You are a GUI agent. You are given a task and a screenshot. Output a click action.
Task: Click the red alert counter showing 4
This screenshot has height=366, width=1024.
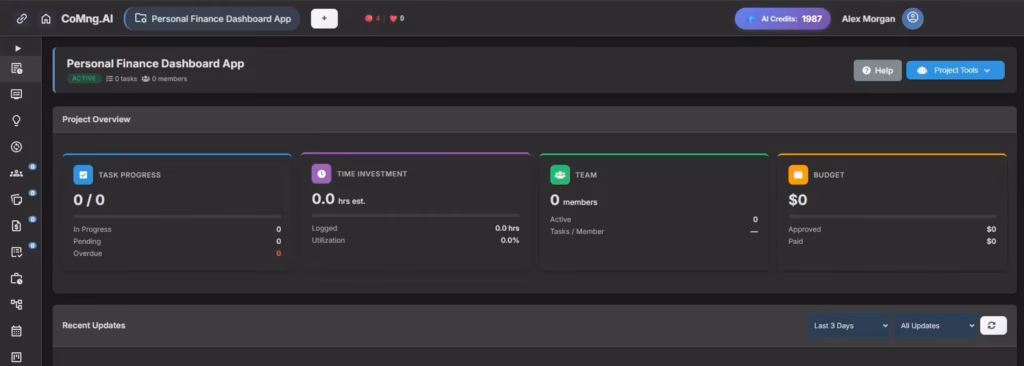tap(372, 19)
